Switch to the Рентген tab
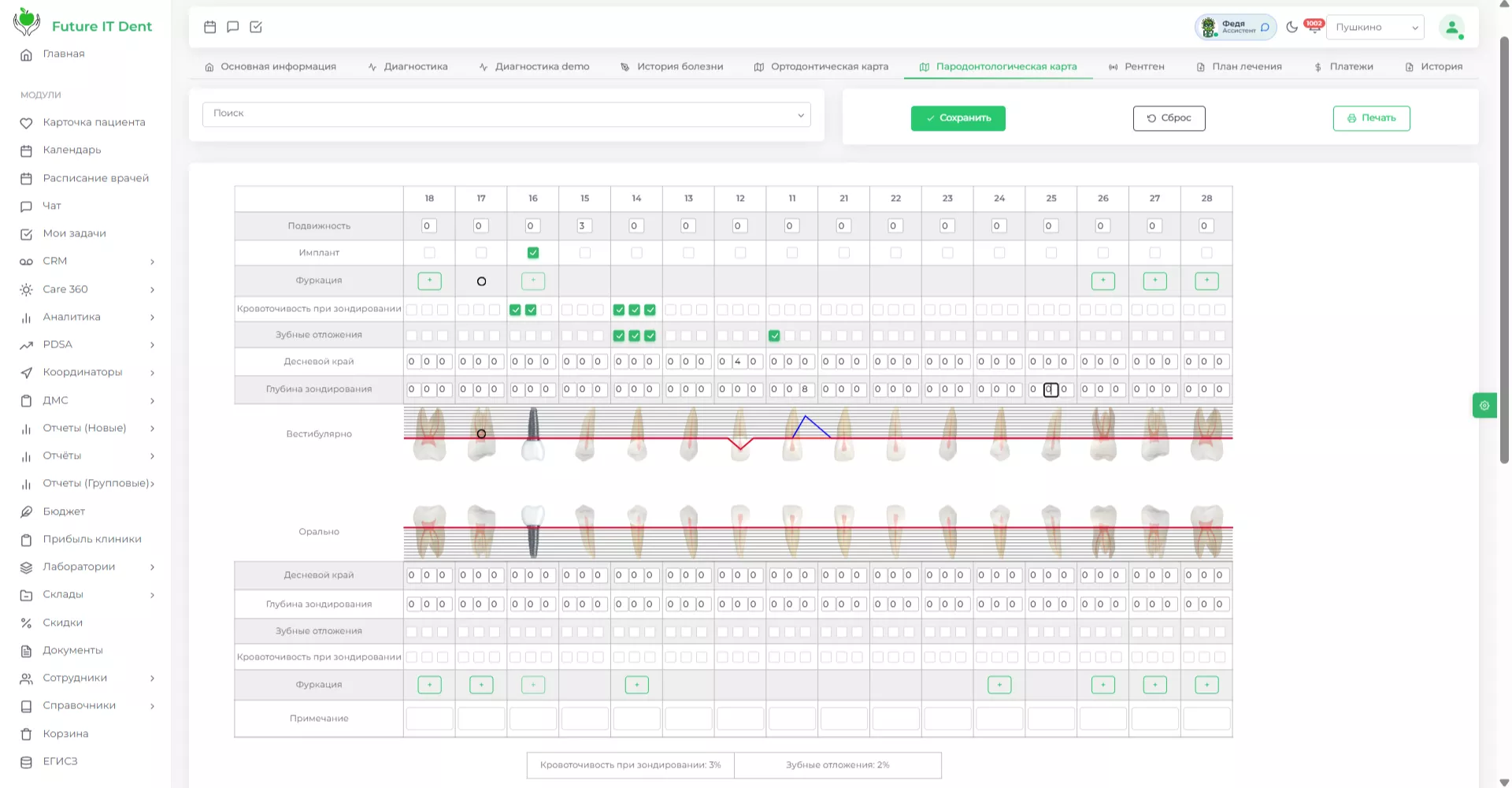 click(1136, 67)
